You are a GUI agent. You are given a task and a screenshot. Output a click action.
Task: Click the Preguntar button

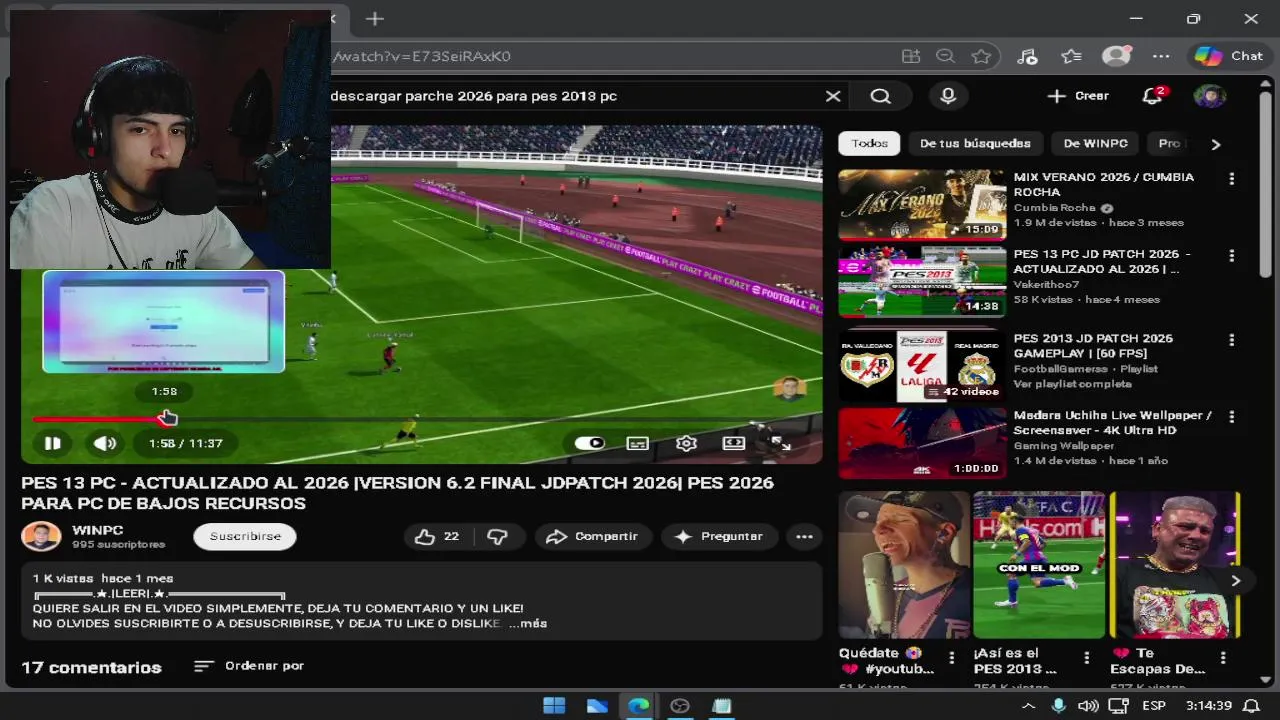click(x=718, y=537)
